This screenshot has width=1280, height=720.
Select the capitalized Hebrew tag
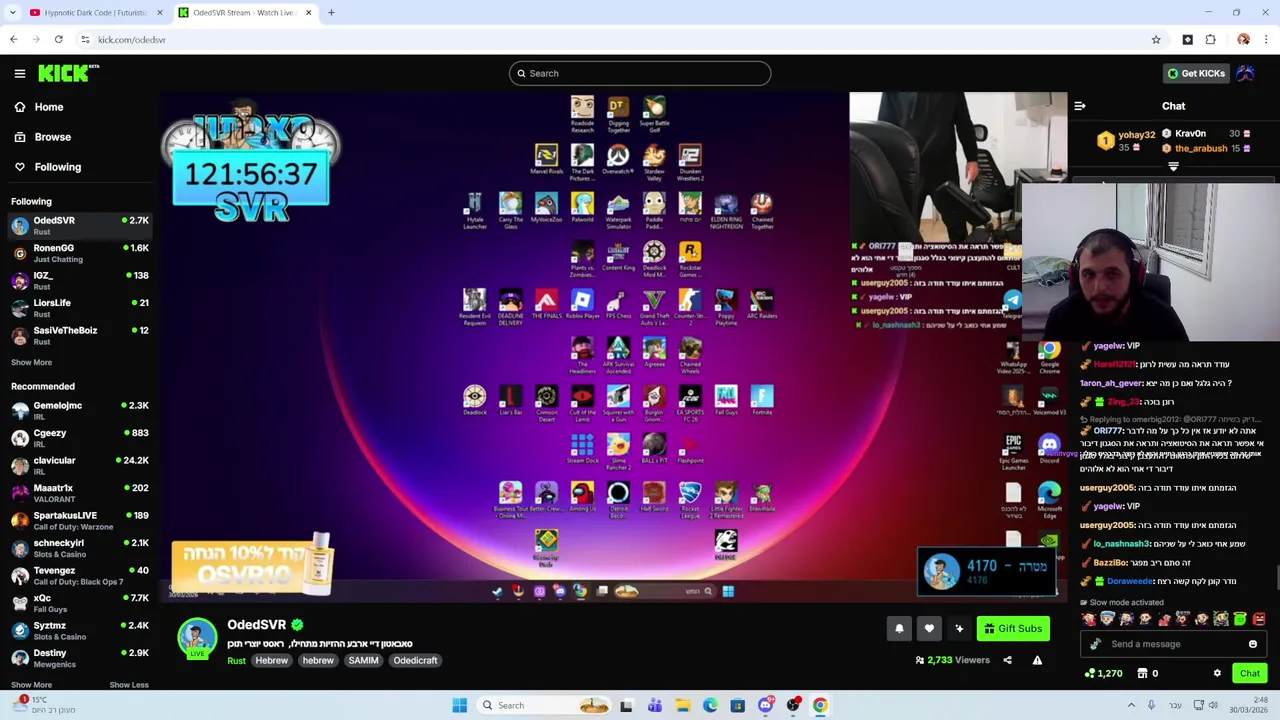271,661
